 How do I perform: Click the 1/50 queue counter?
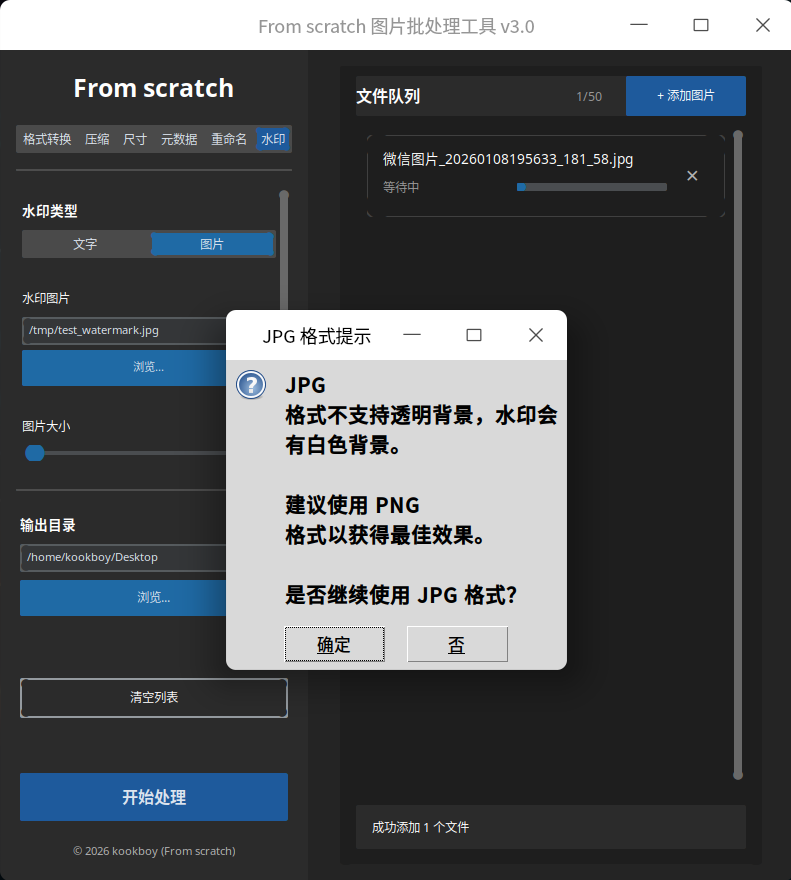[x=589, y=97]
